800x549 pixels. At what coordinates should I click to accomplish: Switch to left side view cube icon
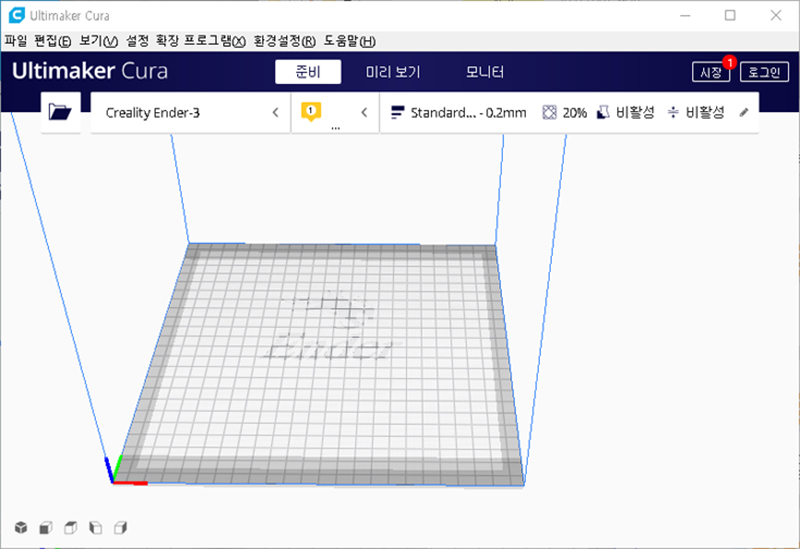[x=95, y=527]
